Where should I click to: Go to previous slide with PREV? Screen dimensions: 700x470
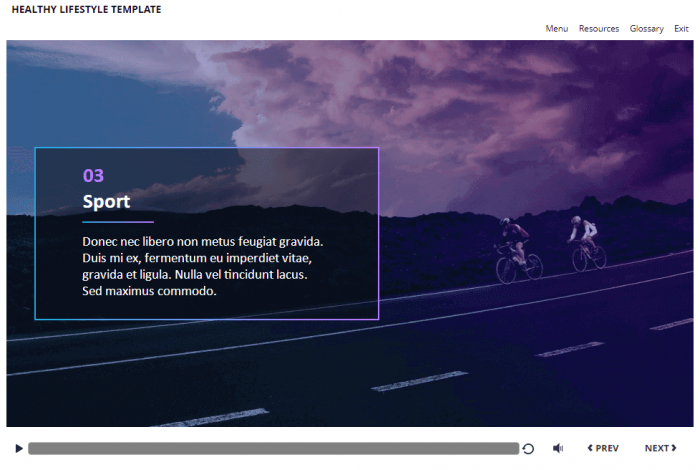click(x=602, y=449)
